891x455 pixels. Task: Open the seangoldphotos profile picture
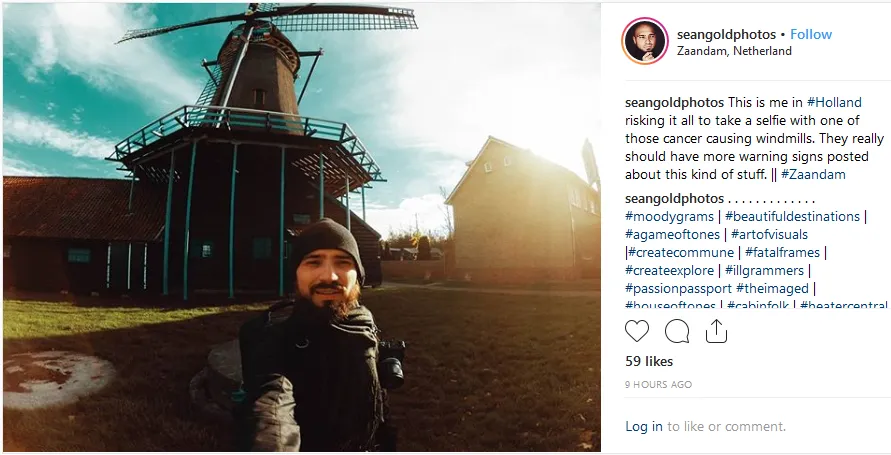(644, 41)
